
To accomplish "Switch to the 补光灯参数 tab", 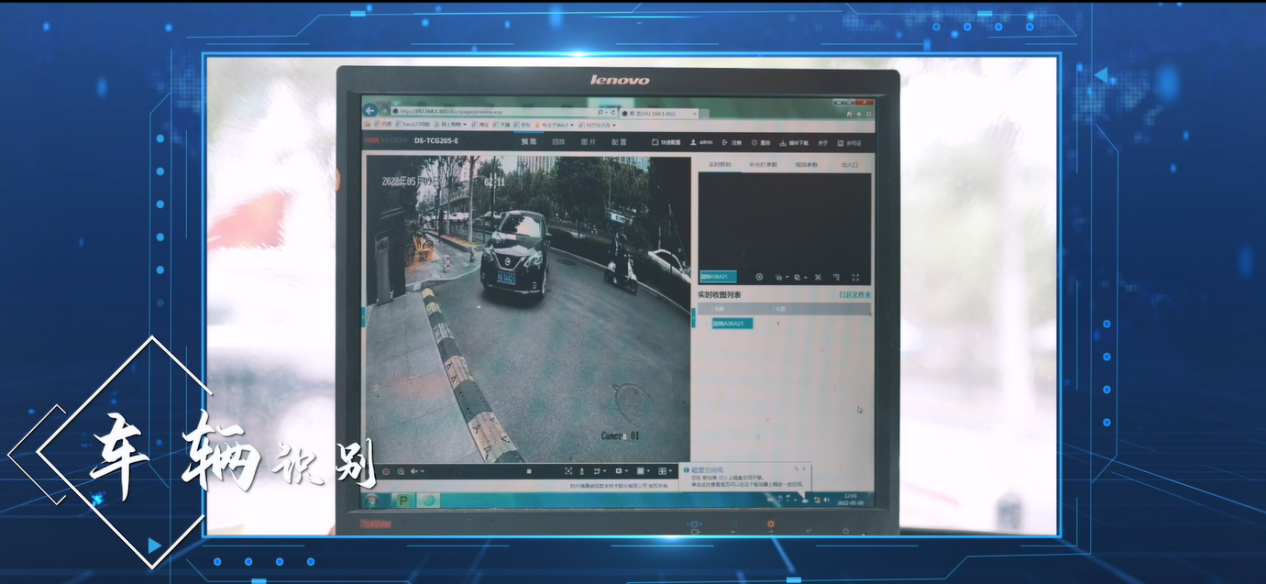I will 762,164.
